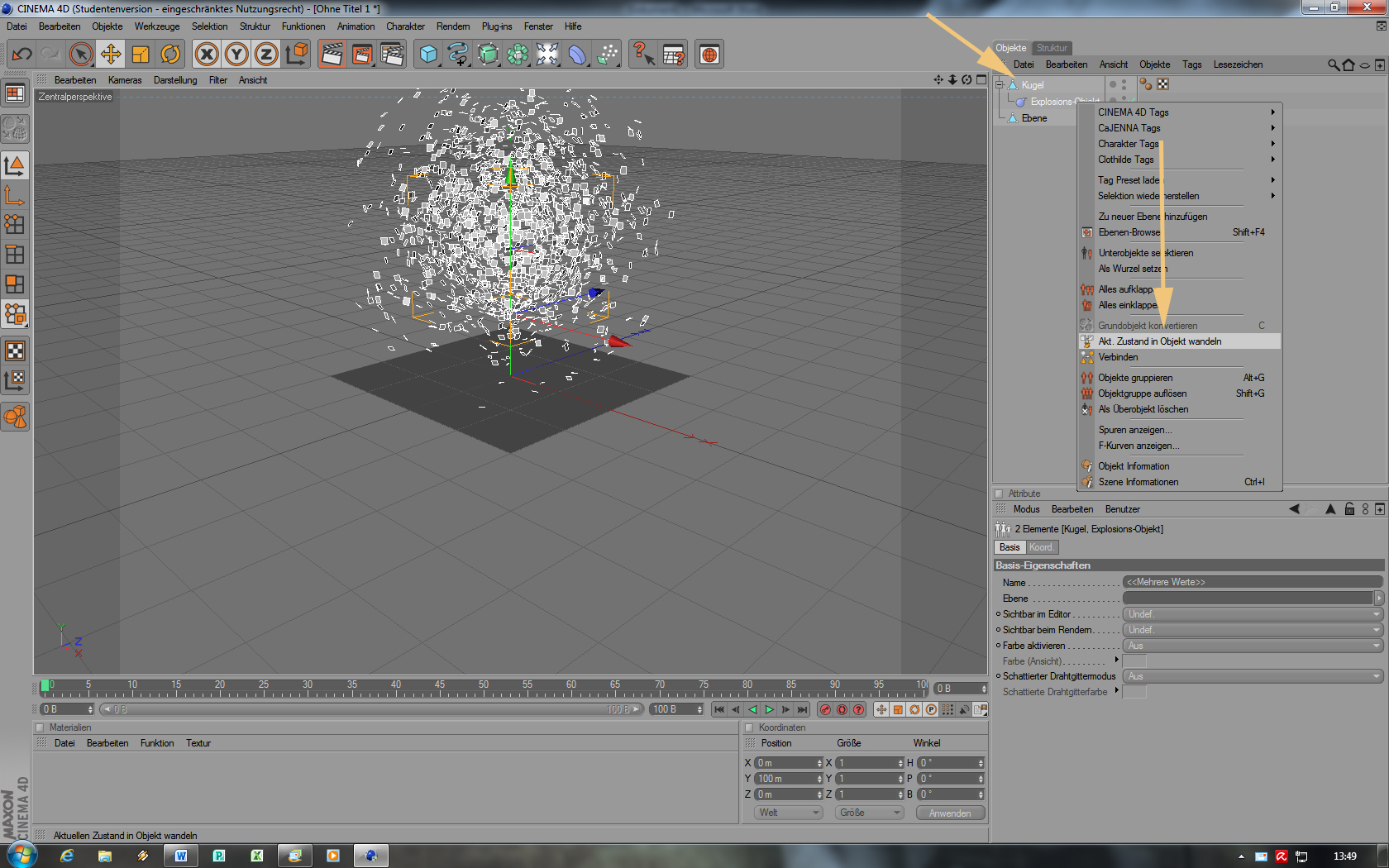
Task: Open Farbe aktivieren dropdown
Action: point(1253,646)
